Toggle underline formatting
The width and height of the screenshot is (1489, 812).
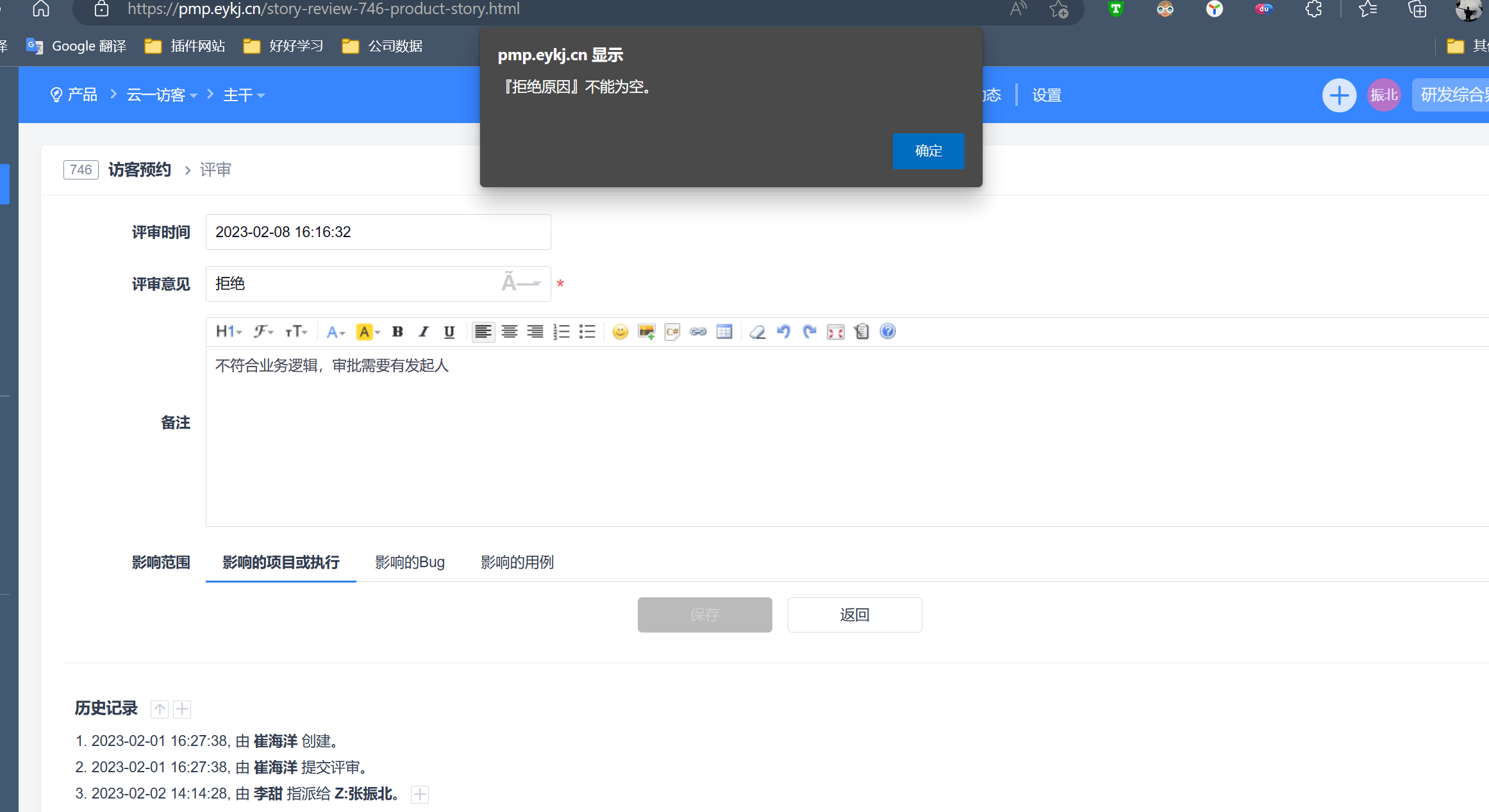(449, 331)
